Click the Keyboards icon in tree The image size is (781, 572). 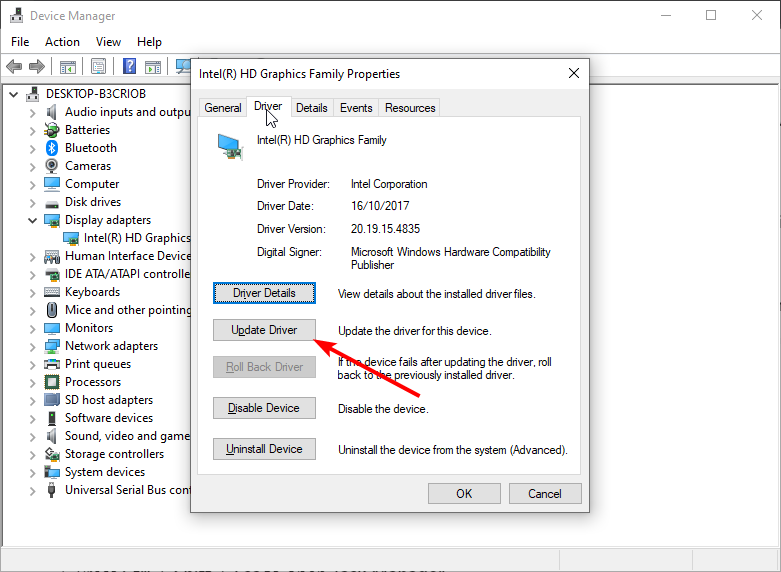pos(52,292)
